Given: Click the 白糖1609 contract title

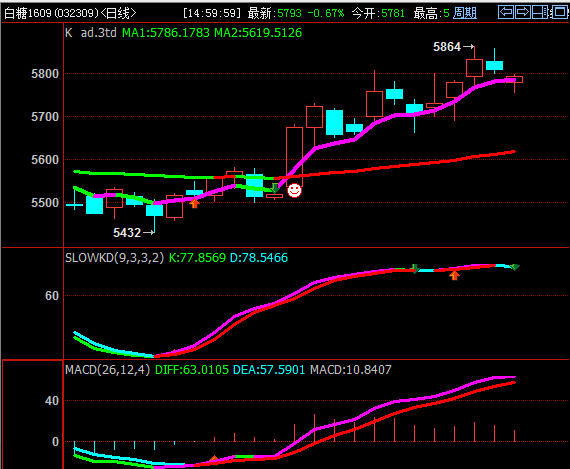Looking at the screenshot, I should pyautogui.click(x=28, y=13).
